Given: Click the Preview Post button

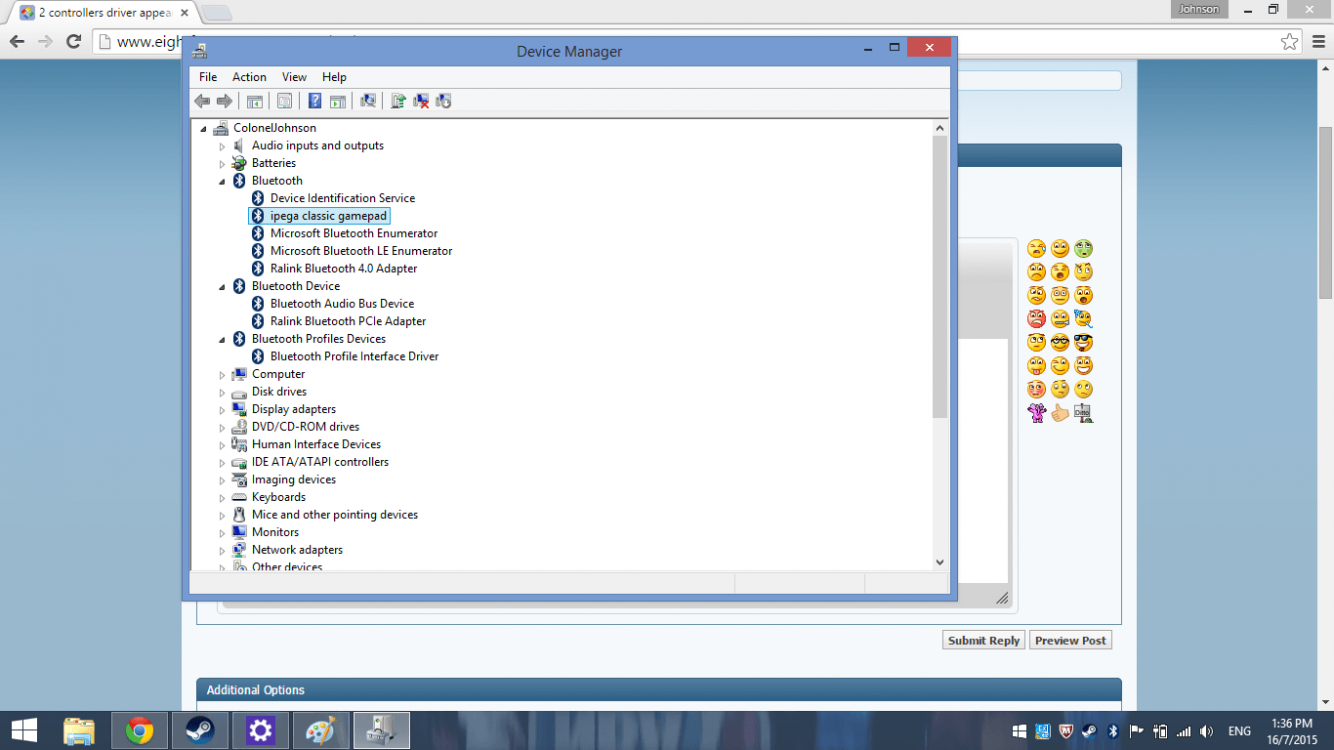Looking at the screenshot, I should pos(1070,640).
